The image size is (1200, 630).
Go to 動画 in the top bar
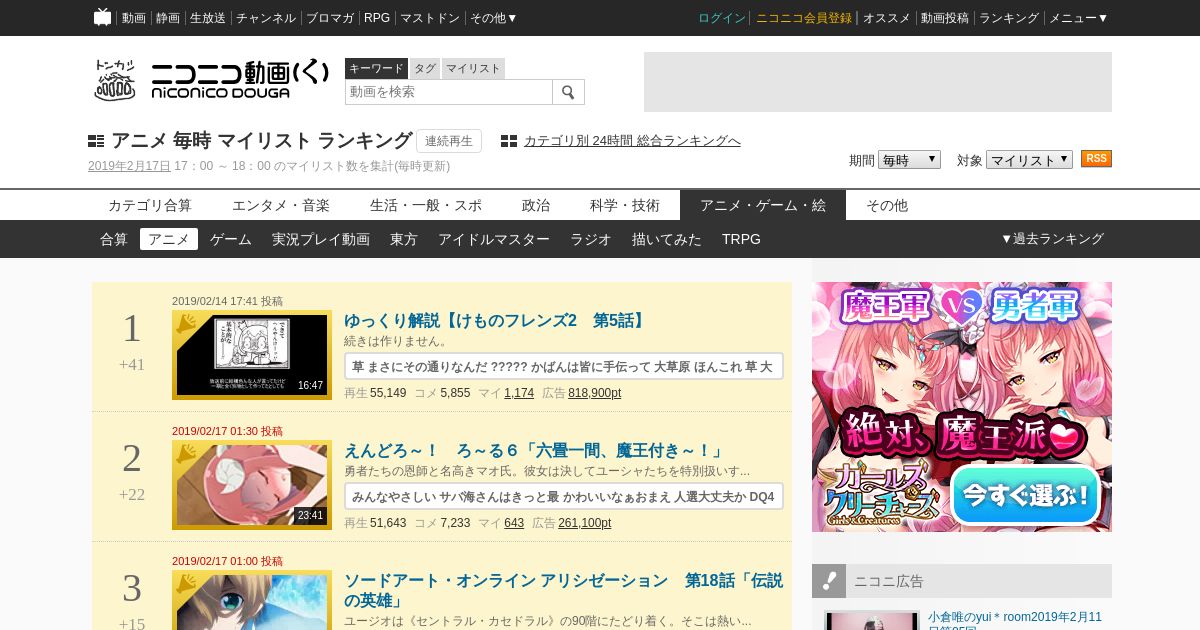tap(134, 18)
